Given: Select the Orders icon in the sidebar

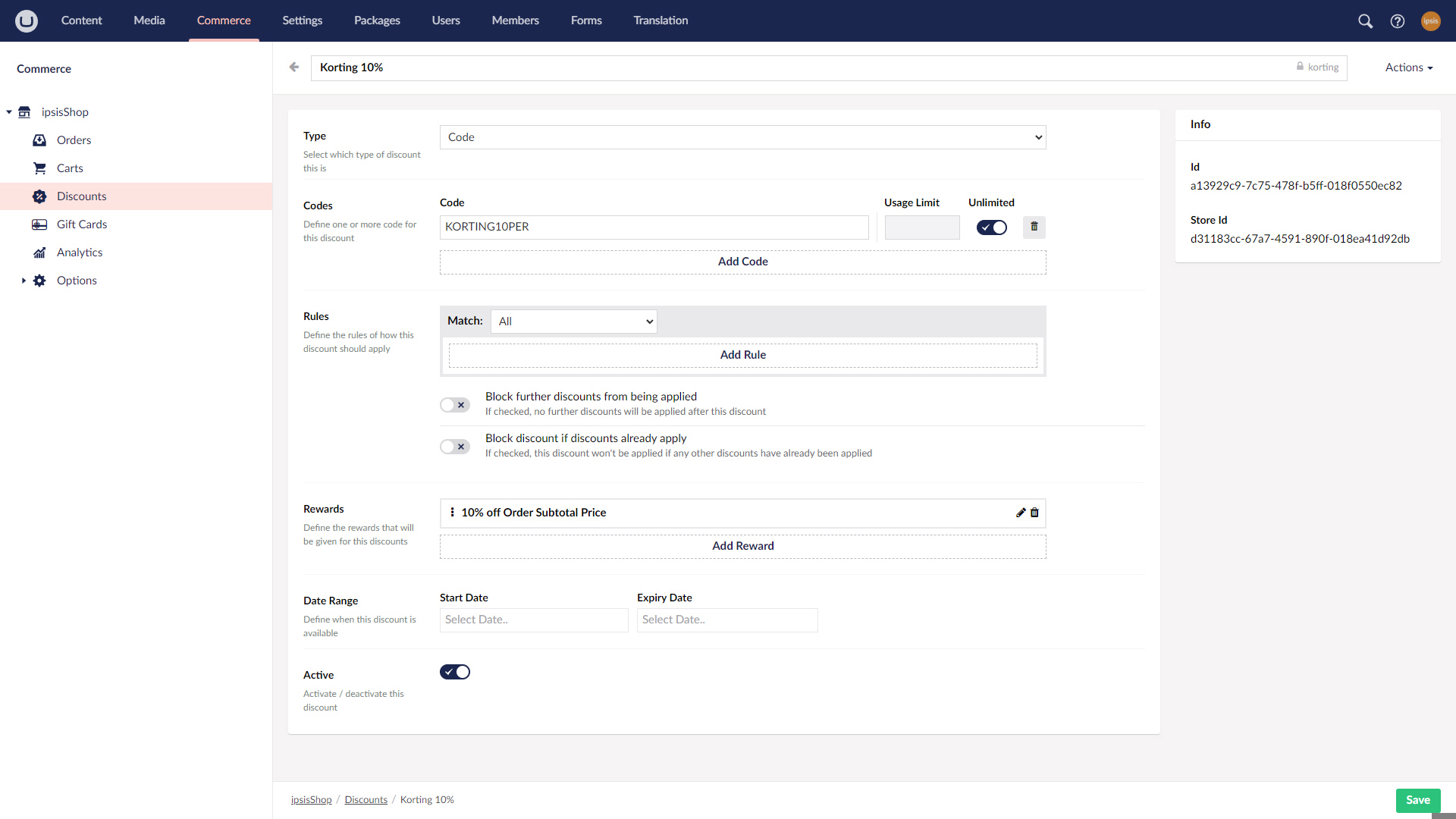Looking at the screenshot, I should coord(39,140).
